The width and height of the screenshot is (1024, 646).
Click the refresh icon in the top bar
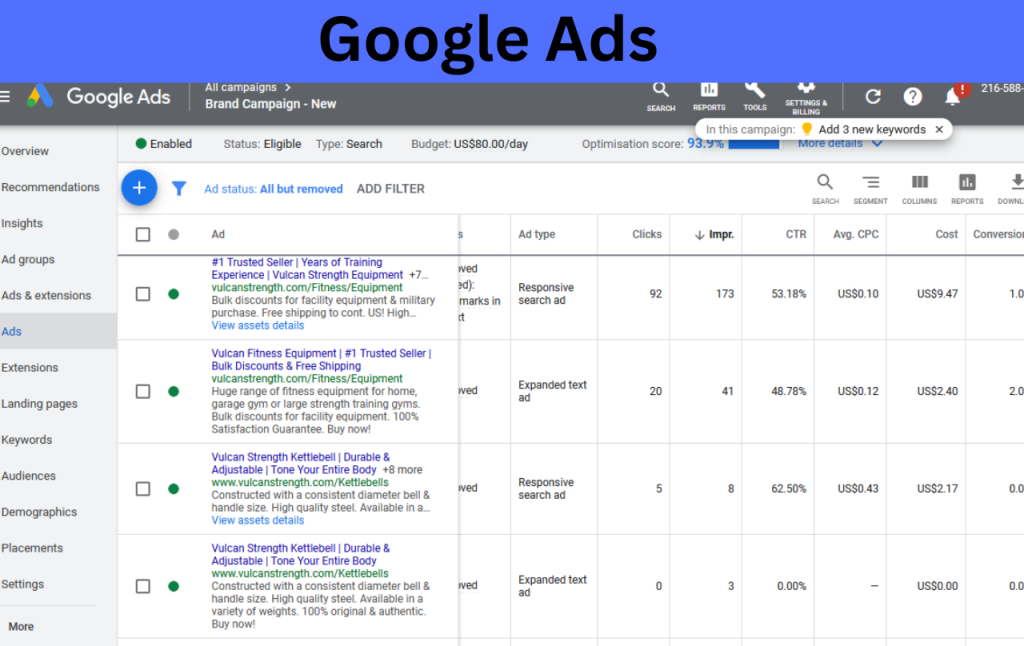(872, 96)
